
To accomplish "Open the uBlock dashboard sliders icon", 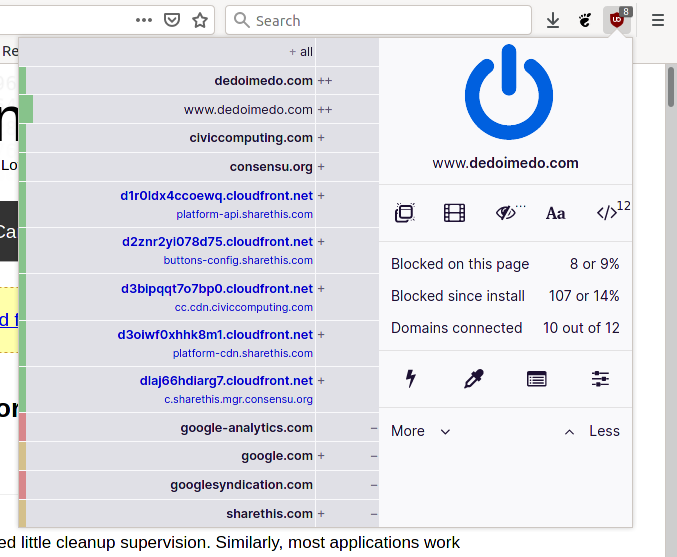I will [x=600, y=379].
